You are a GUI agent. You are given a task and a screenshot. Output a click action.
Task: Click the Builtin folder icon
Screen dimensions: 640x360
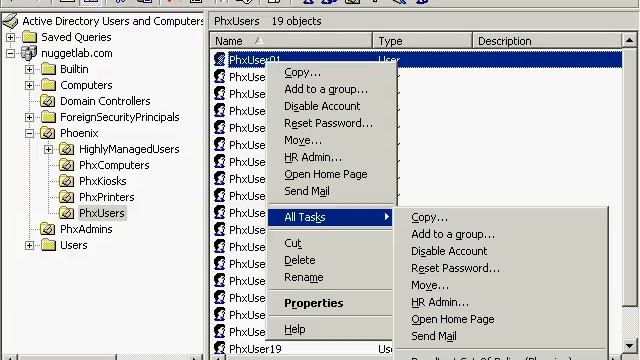pyautogui.click(x=48, y=69)
